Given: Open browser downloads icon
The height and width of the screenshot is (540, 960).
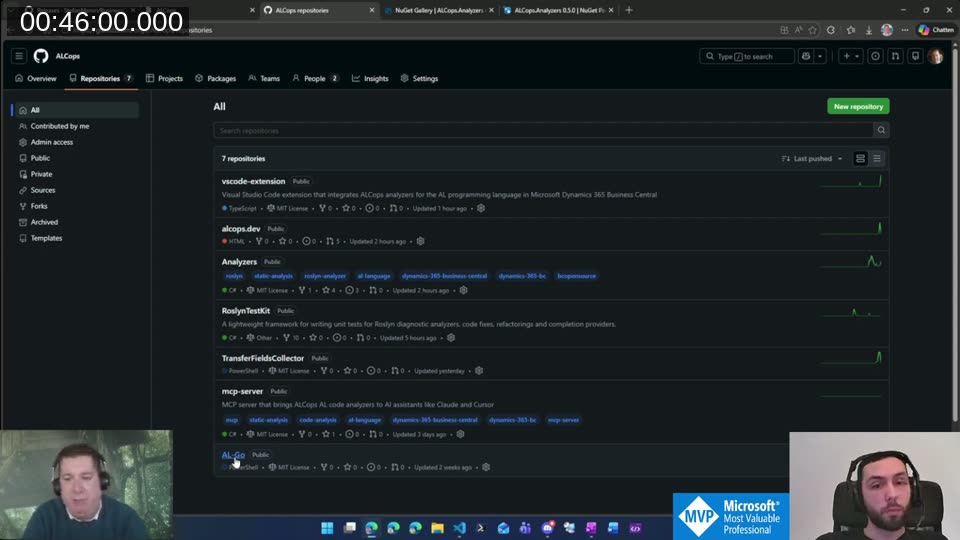Looking at the screenshot, I should pyautogui.click(x=868, y=30).
